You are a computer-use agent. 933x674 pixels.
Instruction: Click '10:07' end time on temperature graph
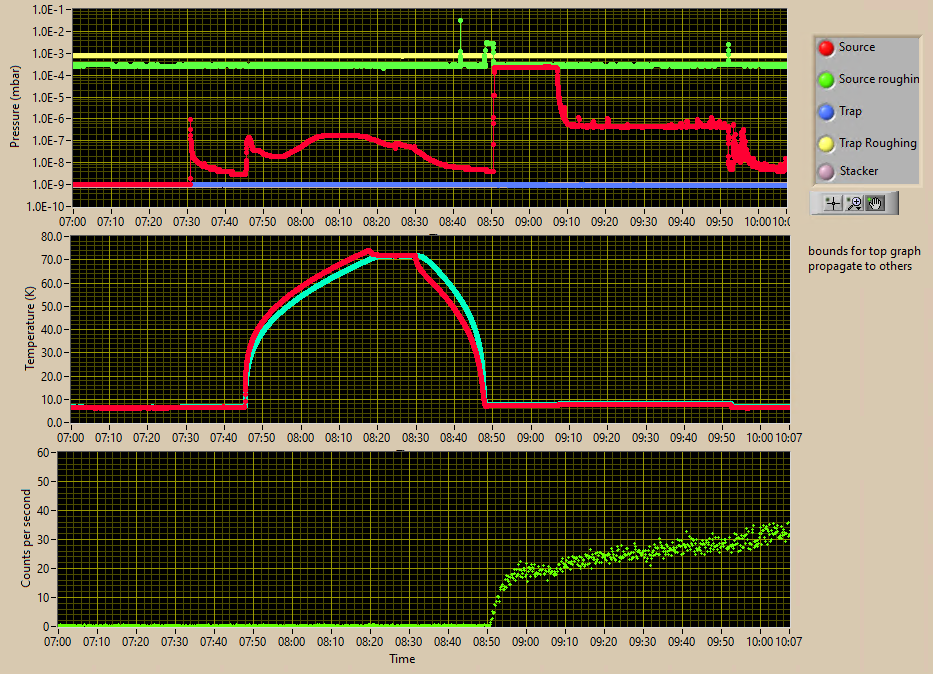click(x=788, y=438)
